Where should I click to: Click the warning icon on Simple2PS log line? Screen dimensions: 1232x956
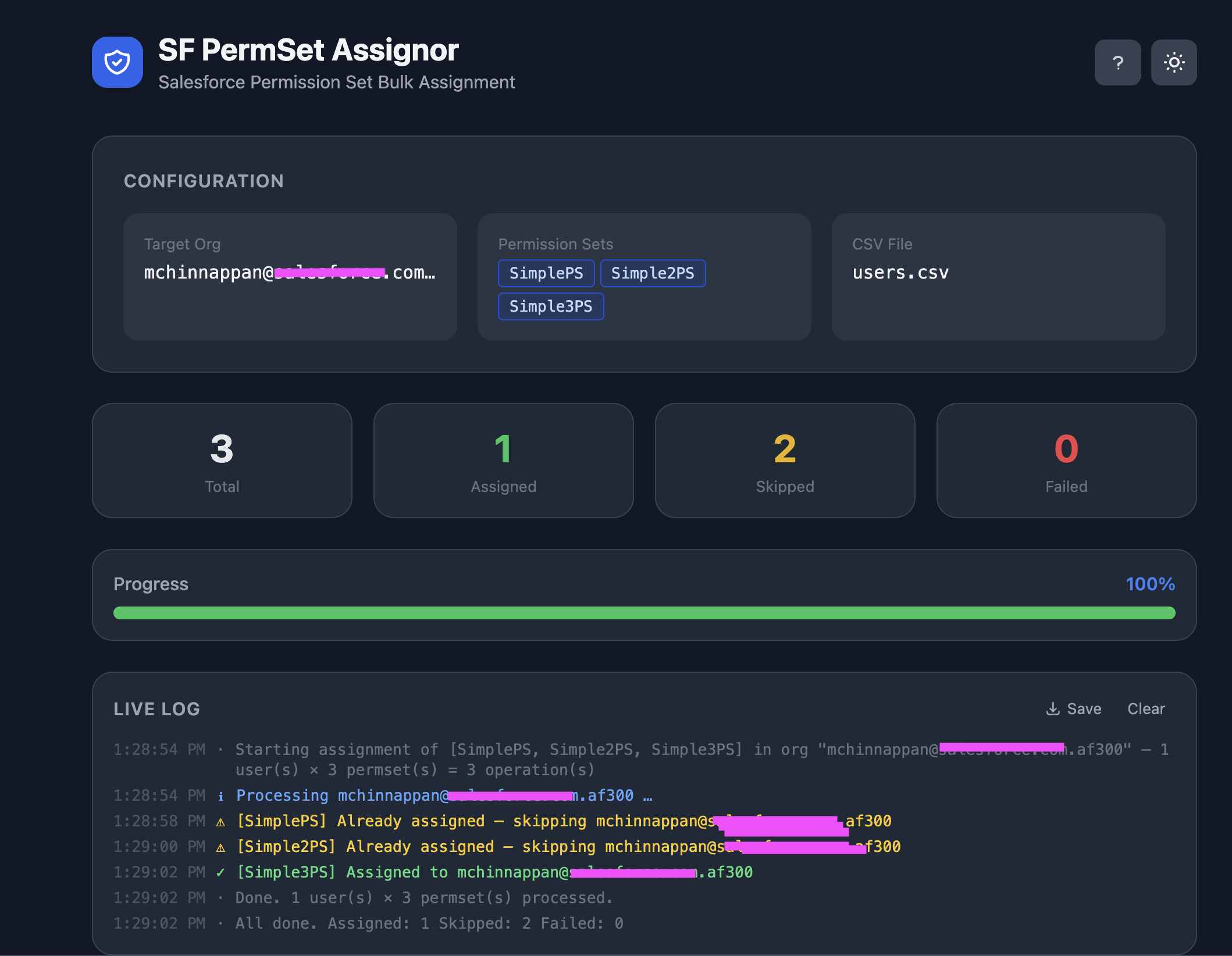[220, 847]
